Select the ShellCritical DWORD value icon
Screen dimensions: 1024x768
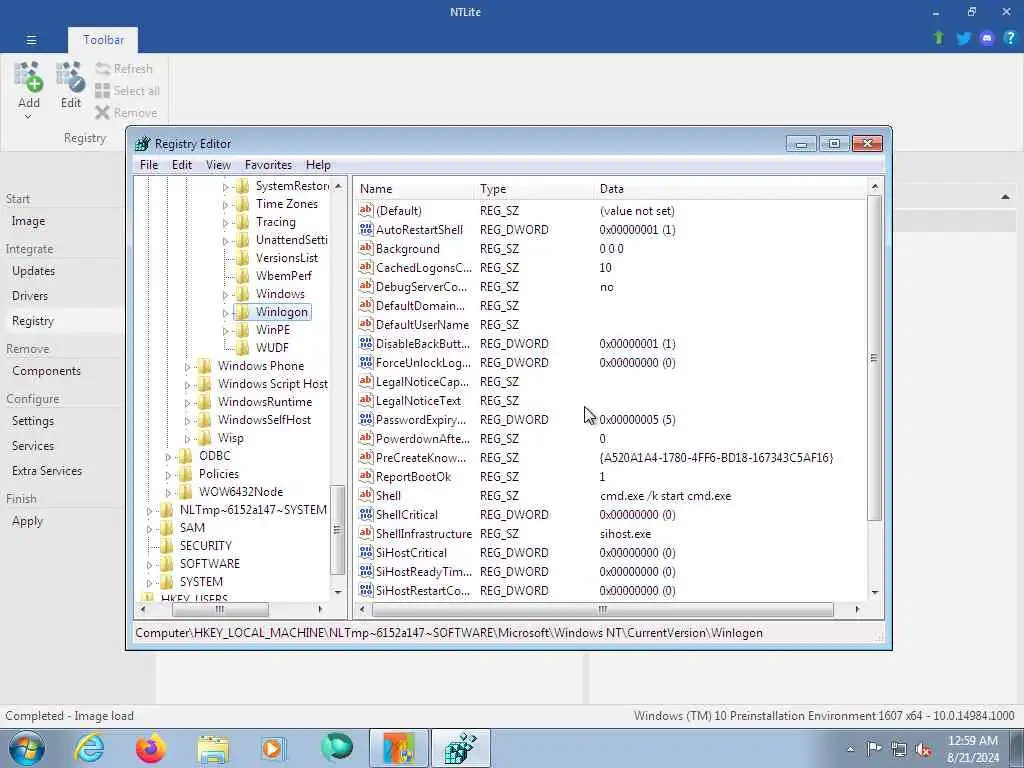pos(366,515)
